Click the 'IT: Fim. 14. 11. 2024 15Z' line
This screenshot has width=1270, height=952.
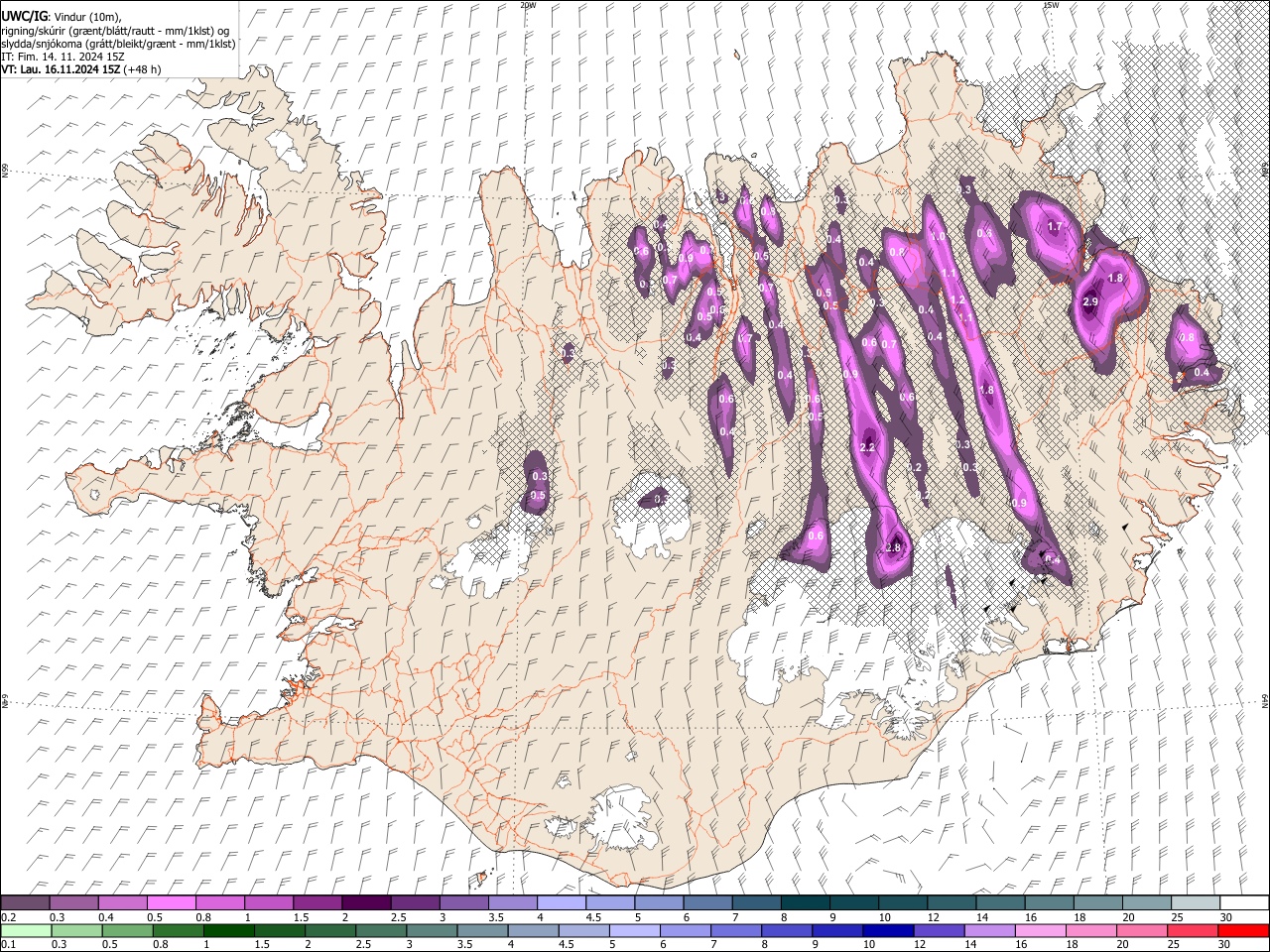tap(63, 57)
